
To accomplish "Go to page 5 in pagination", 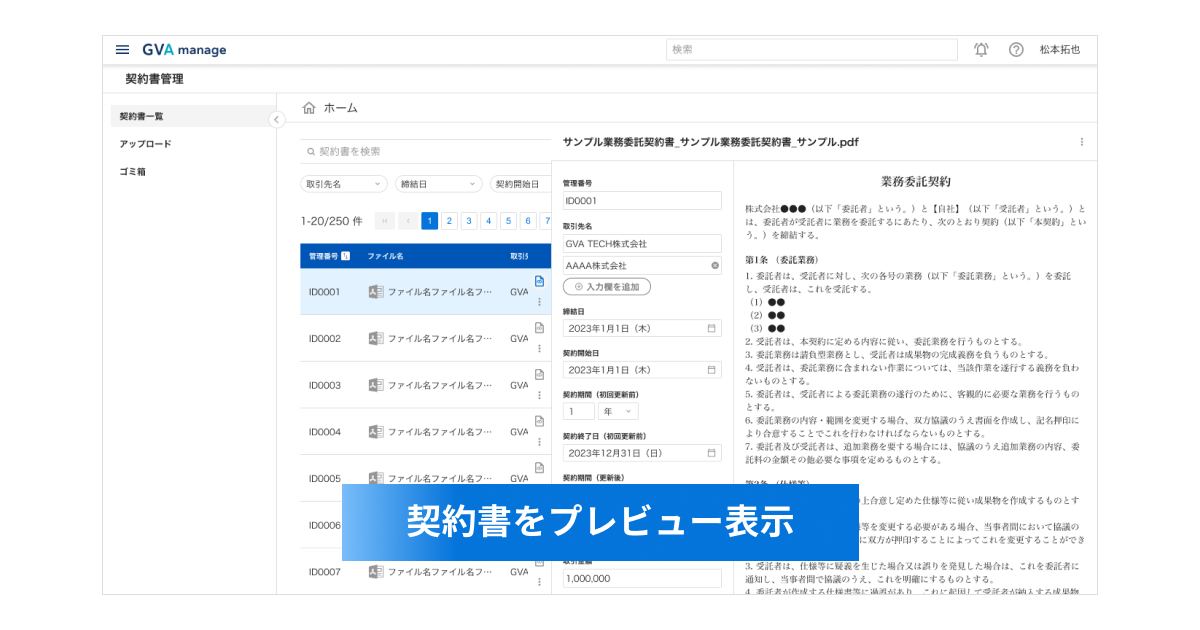I will 509,221.
